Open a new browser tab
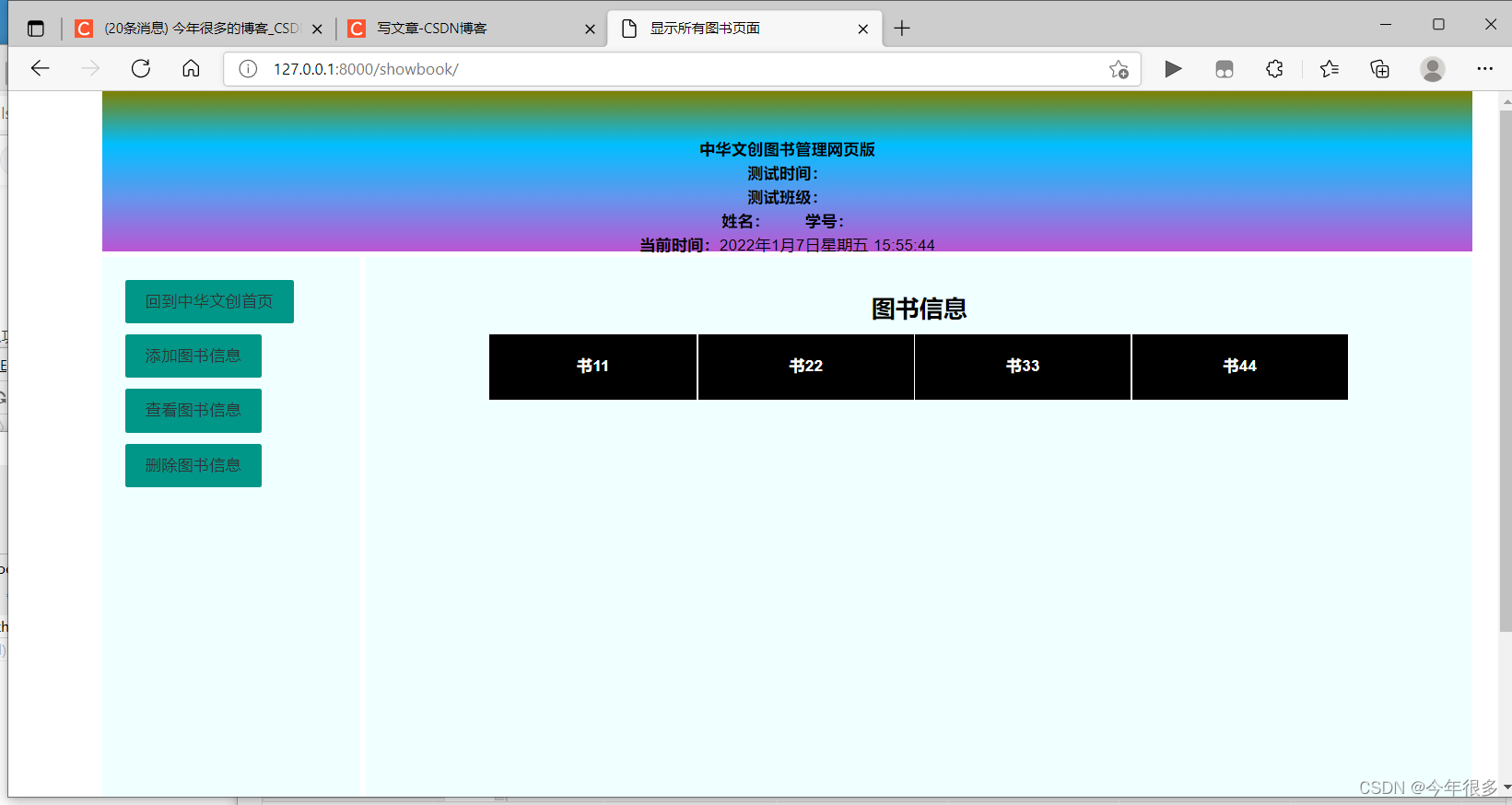The width and height of the screenshot is (1512, 805). (x=902, y=29)
